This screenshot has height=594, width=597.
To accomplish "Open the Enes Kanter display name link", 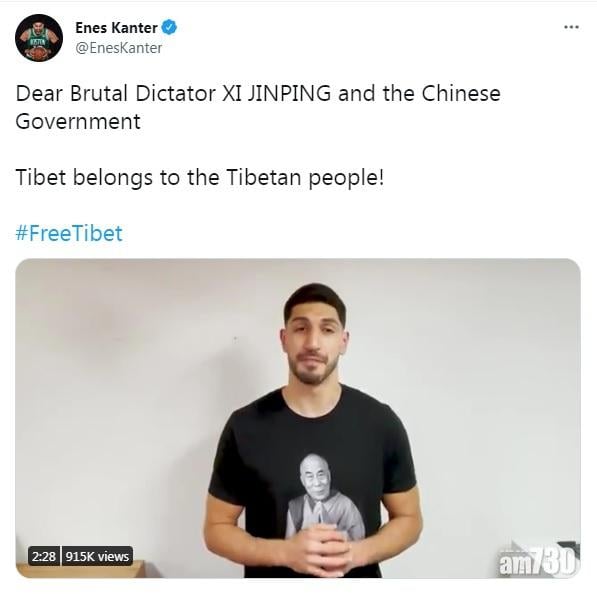I will tap(116, 27).
